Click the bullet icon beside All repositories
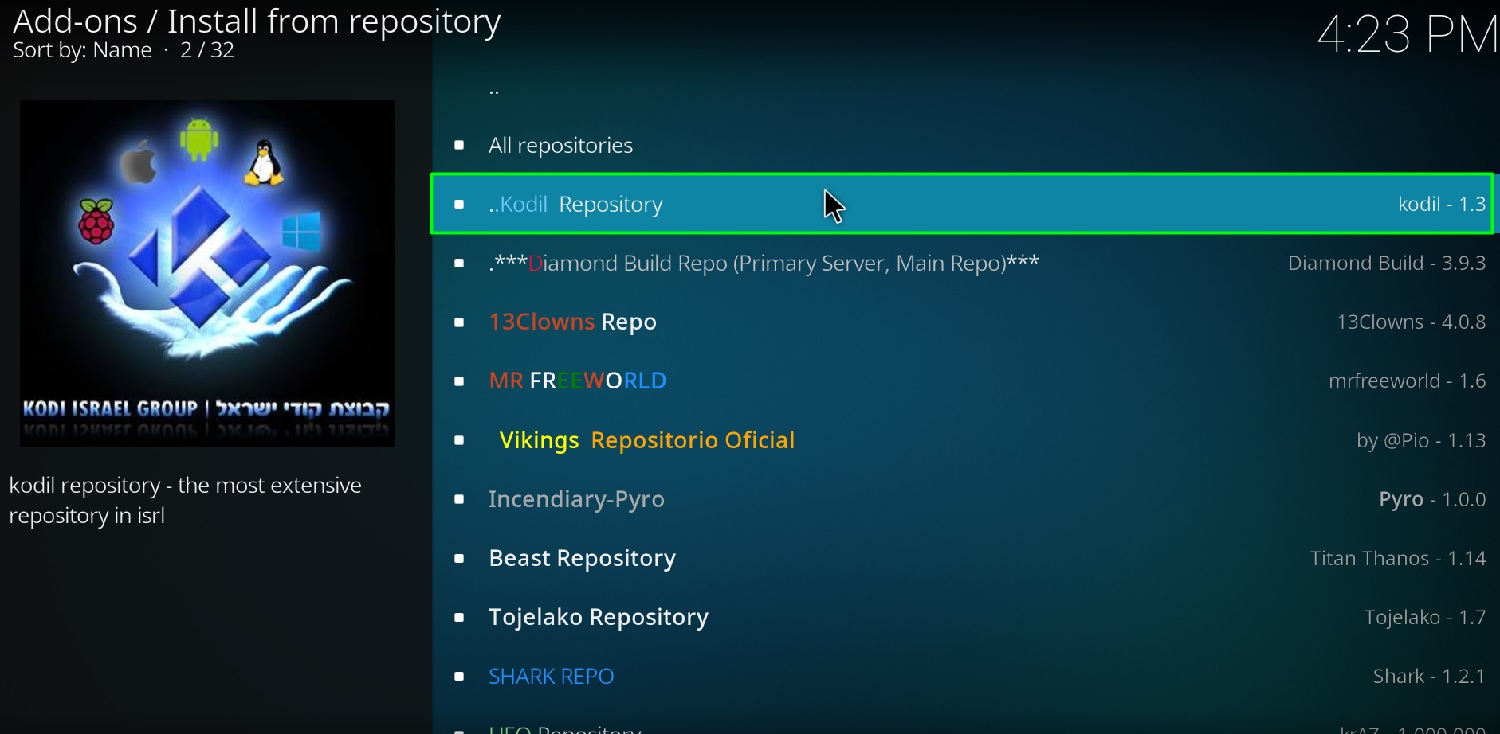1500x734 pixels. click(x=459, y=146)
